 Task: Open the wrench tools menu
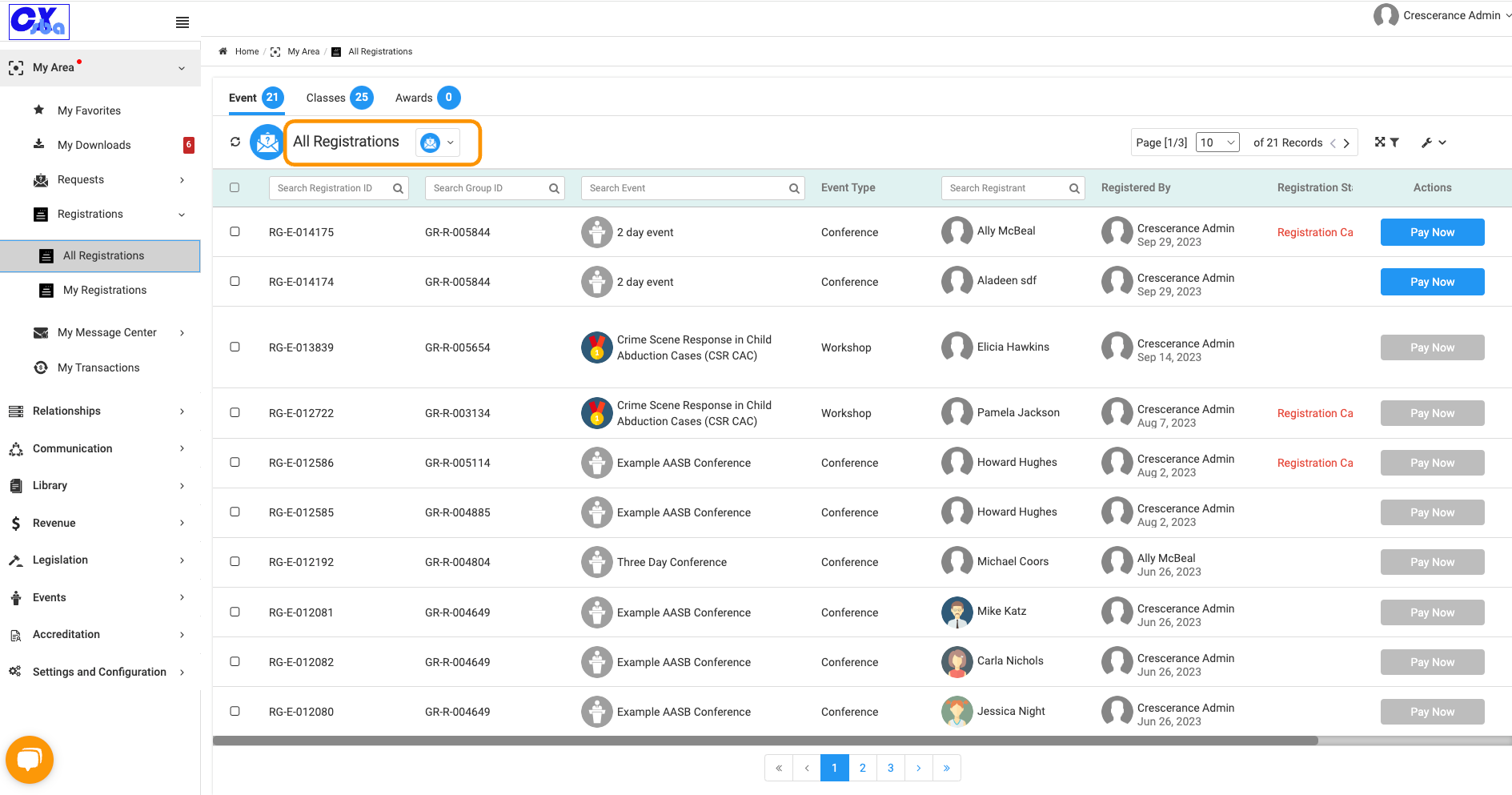(x=1434, y=143)
